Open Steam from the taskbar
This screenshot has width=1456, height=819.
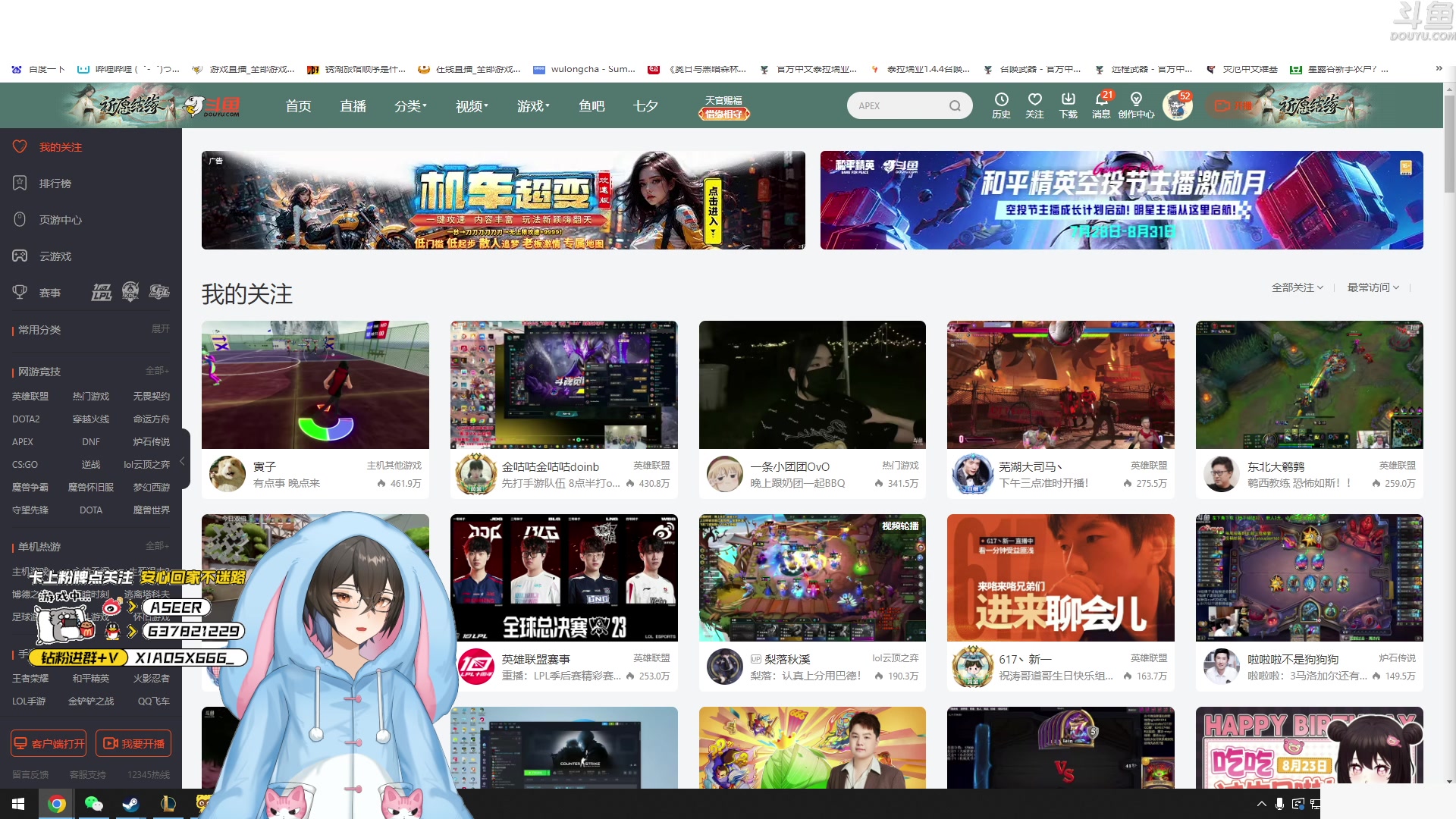coord(130,804)
